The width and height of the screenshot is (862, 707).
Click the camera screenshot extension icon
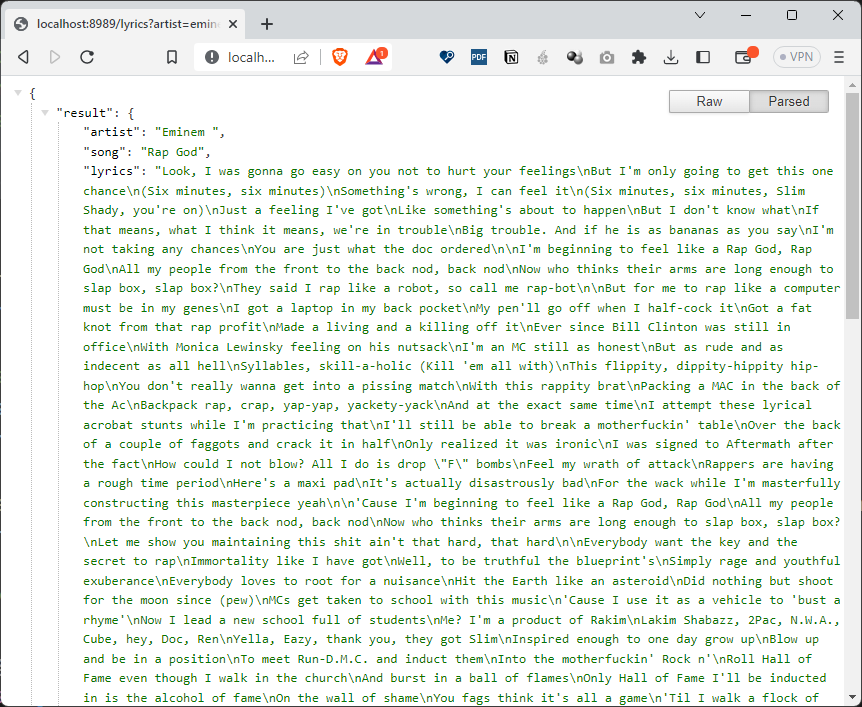[607, 57]
